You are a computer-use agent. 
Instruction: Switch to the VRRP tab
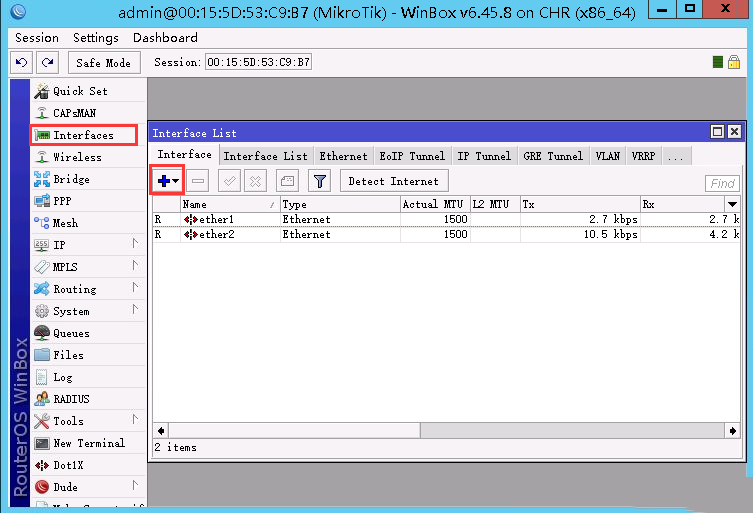[x=644, y=156]
